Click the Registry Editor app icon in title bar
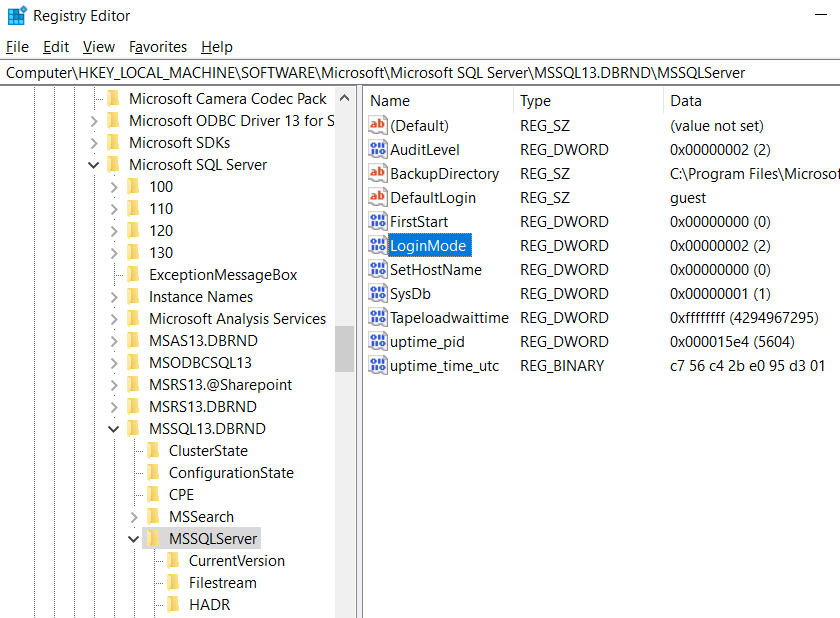The height and width of the screenshot is (618, 840). point(17,16)
